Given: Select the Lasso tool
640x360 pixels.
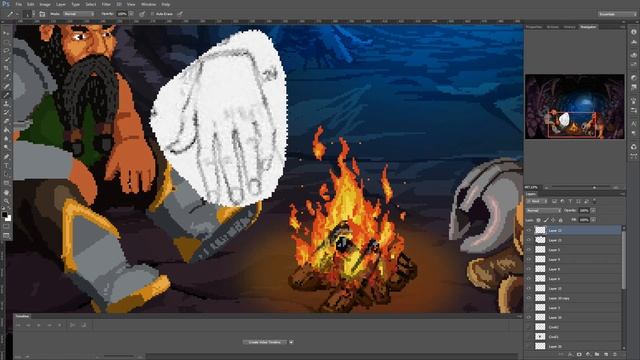Looking at the screenshot, I should click(6, 51).
